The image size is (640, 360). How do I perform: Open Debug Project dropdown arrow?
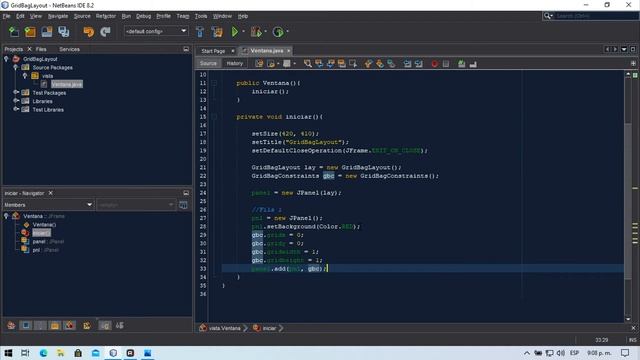[265, 31]
